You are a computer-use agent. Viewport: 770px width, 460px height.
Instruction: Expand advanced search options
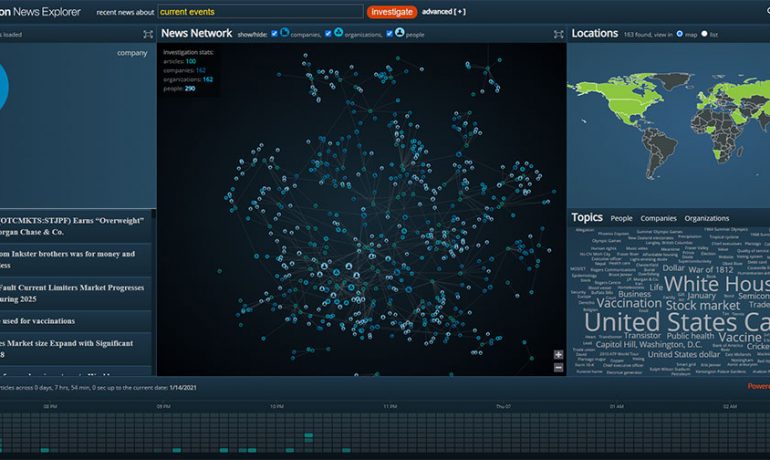444,12
